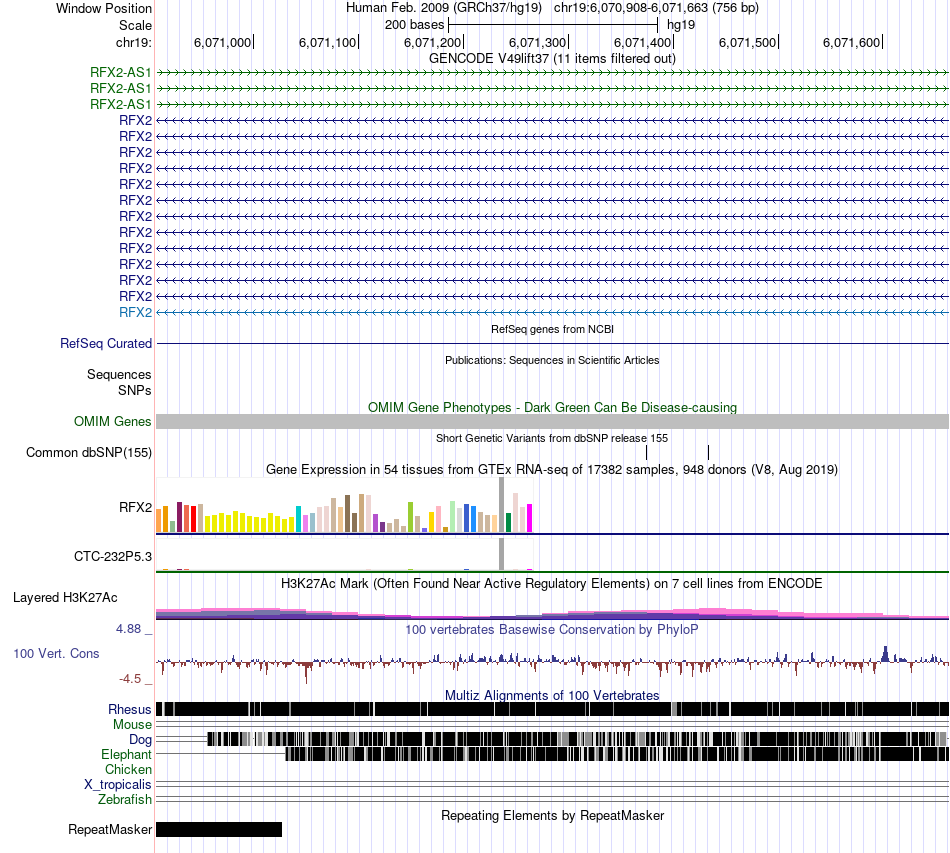The height and width of the screenshot is (853, 950).
Task: Click the Mouse alignment label
Action: coord(132,725)
